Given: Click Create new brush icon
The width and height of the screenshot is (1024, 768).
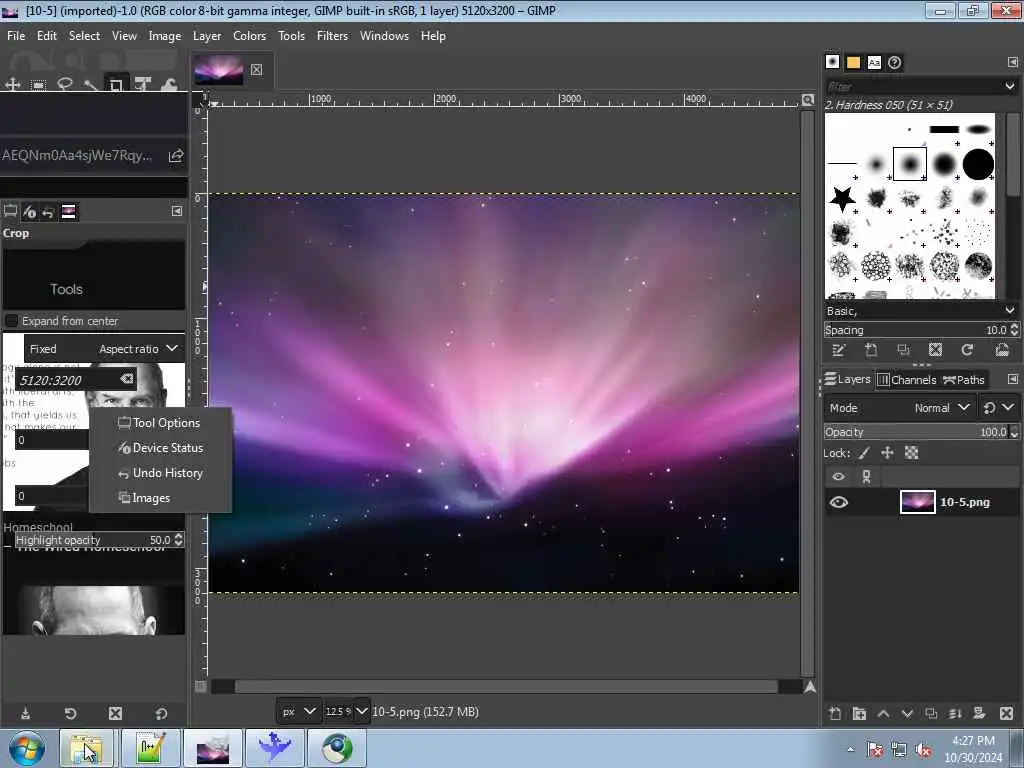Looking at the screenshot, I should 871,350.
